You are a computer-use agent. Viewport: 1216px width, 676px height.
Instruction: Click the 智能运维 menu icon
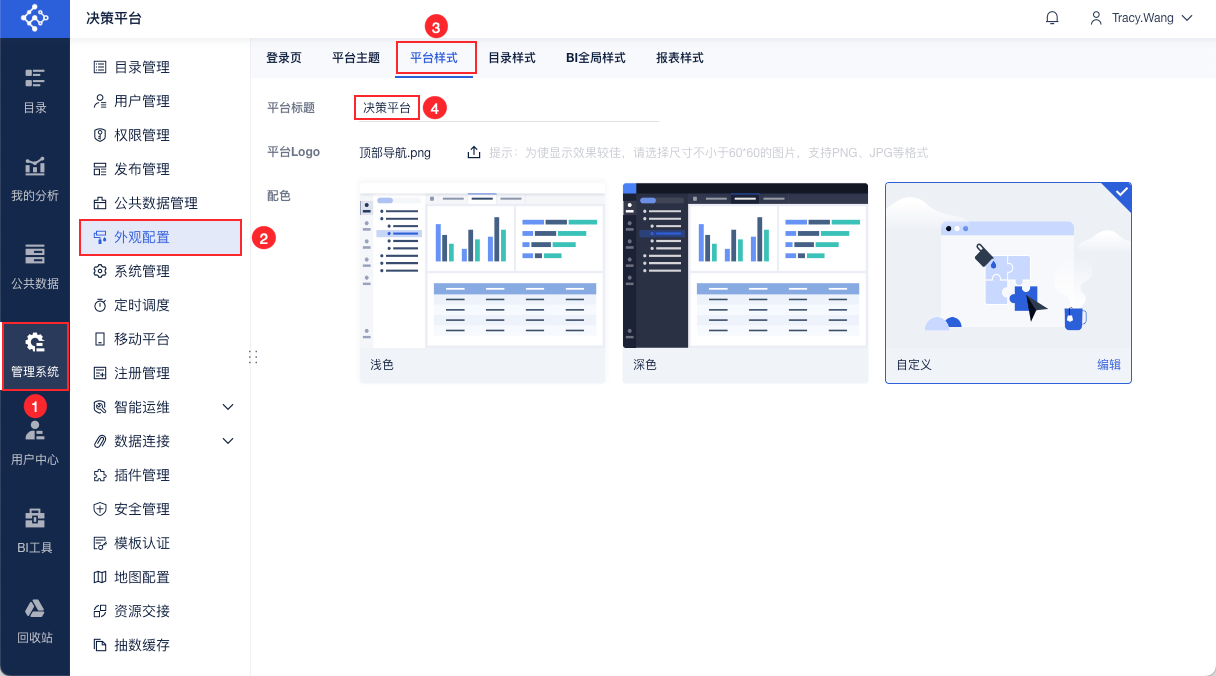pyautogui.click(x=99, y=407)
